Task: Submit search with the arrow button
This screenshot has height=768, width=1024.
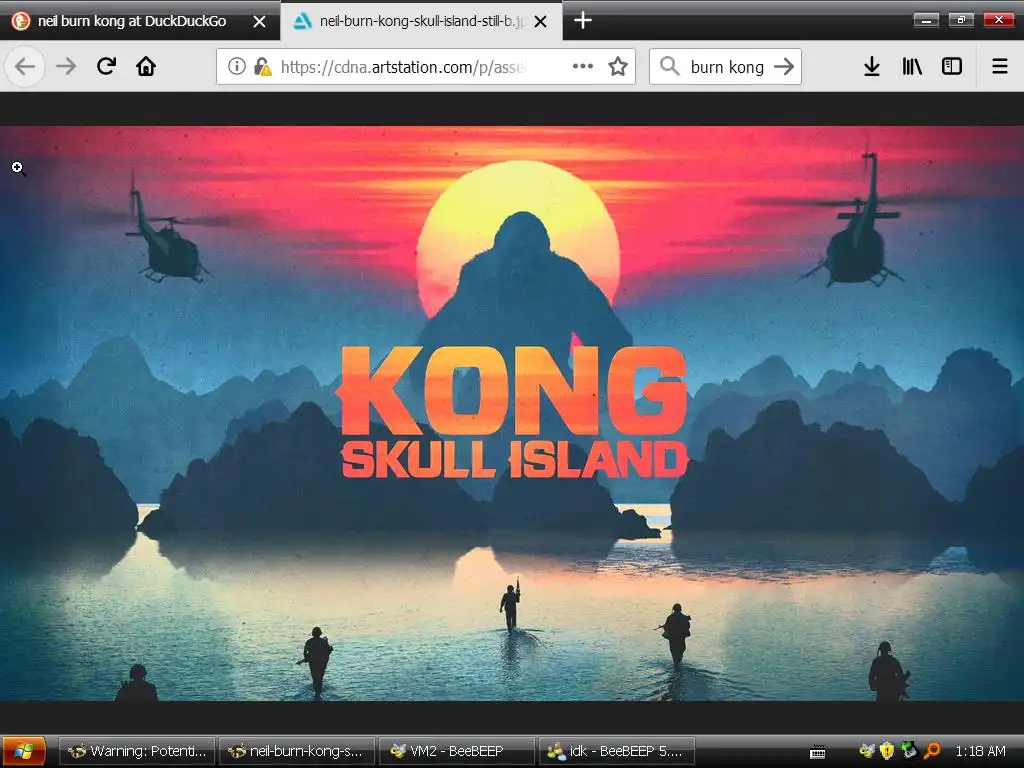Action: 784,66
